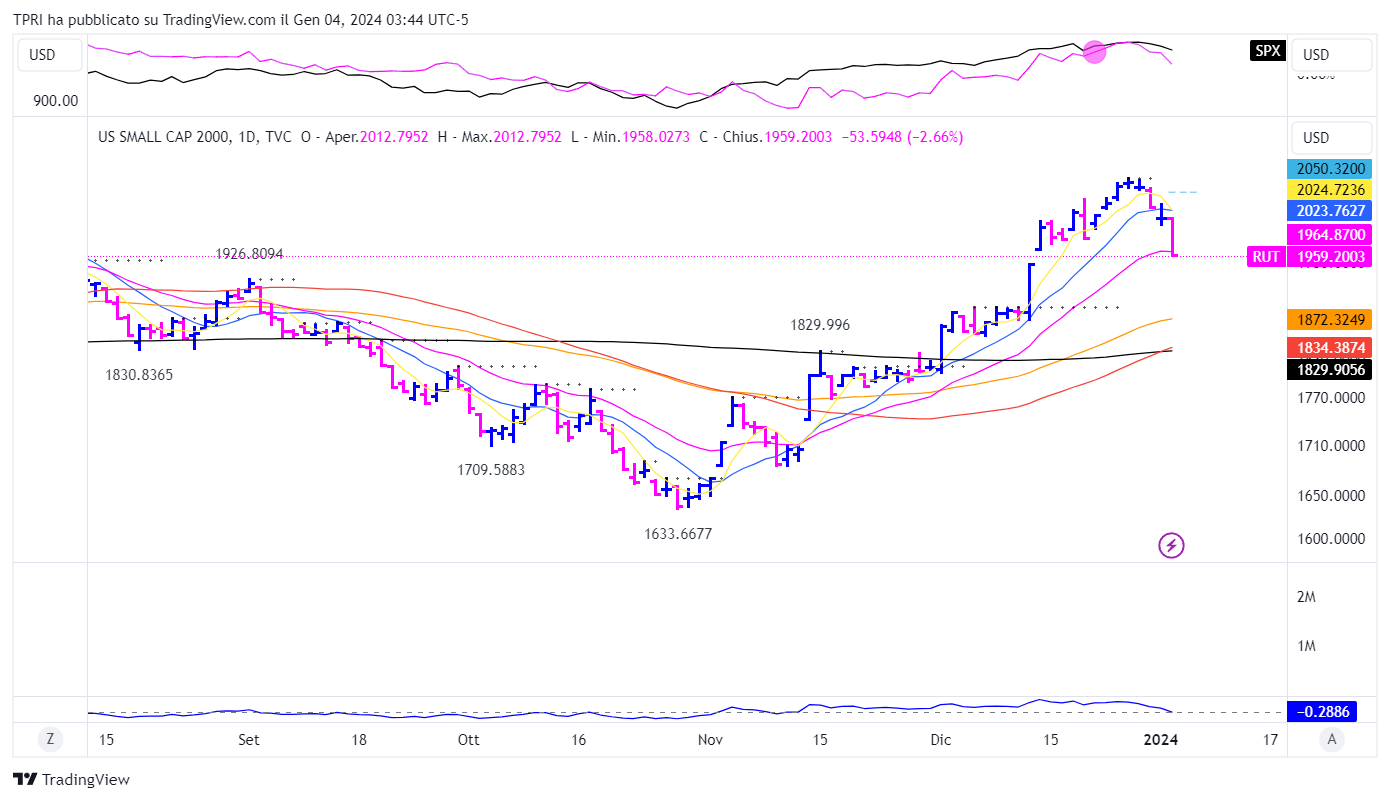This screenshot has width=1390, height=801.
Task: Select the light blue 2050.3200 price tag
Action: pos(1331,168)
